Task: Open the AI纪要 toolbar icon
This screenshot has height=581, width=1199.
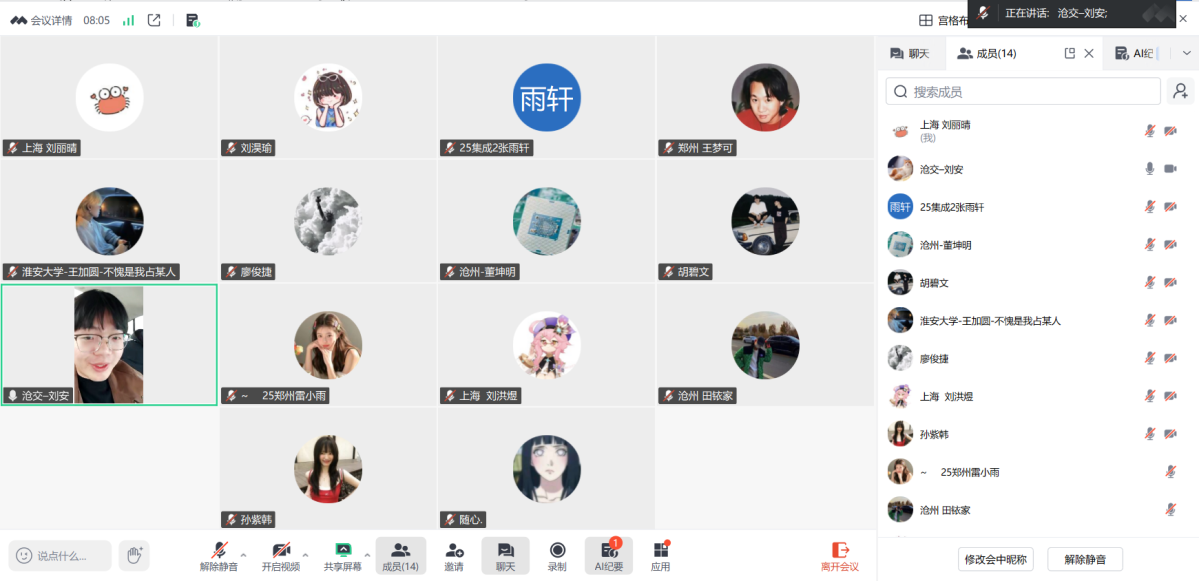Action: point(609,556)
